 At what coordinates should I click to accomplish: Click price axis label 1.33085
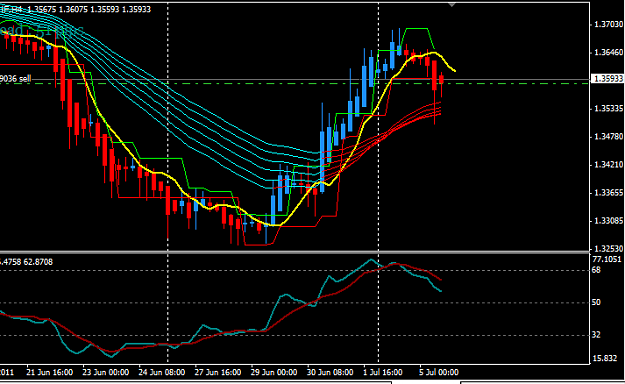608,221
